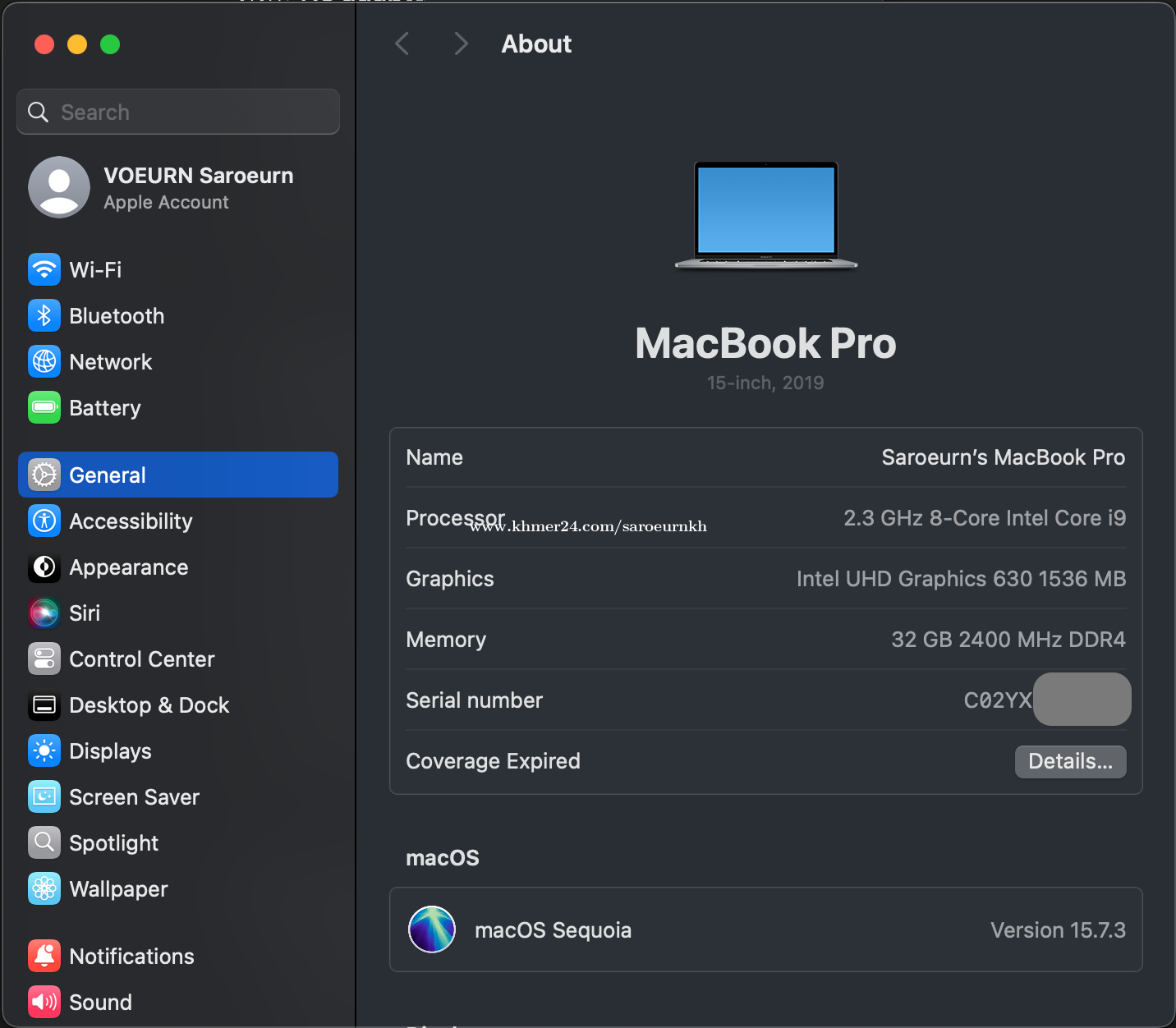Open the Wallpaper flower icon
1176x1028 pixels.
[x=44, y=888]
